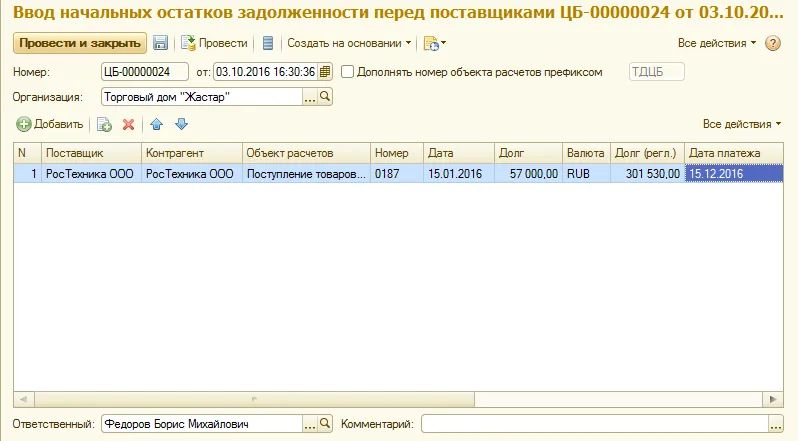Select РосТехника ООО in Поставщик column

(x=92, y=173)
